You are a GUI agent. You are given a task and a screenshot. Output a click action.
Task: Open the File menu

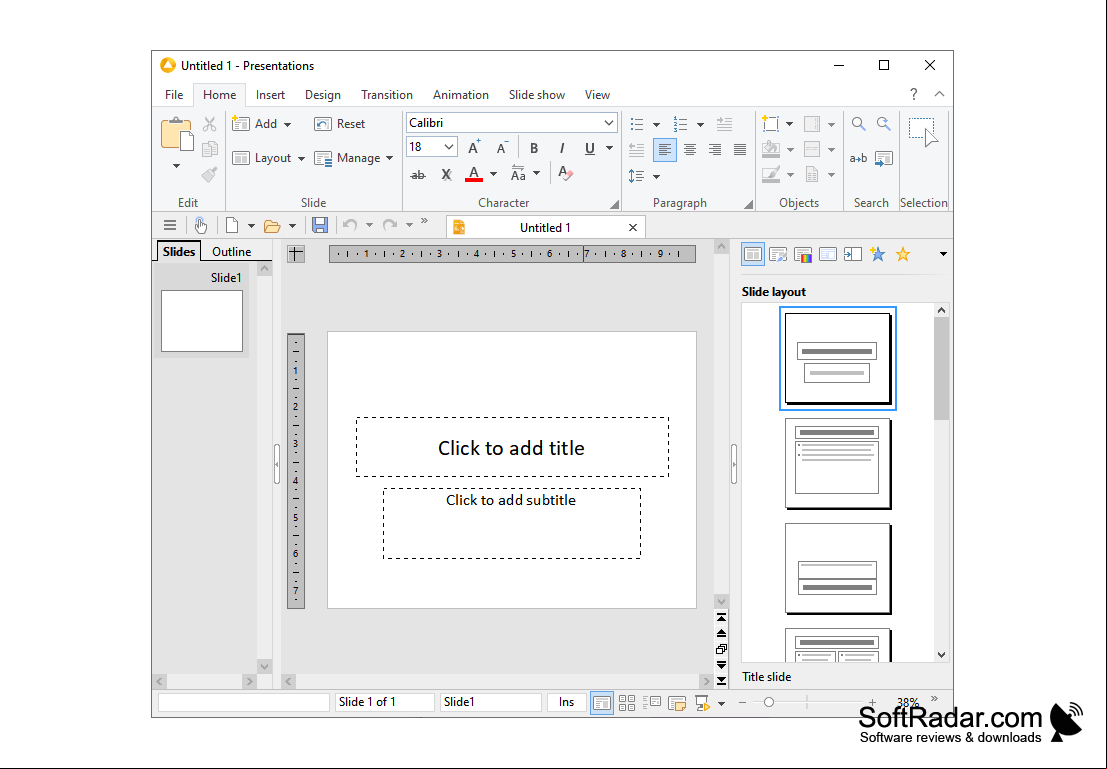coord(174,95)
